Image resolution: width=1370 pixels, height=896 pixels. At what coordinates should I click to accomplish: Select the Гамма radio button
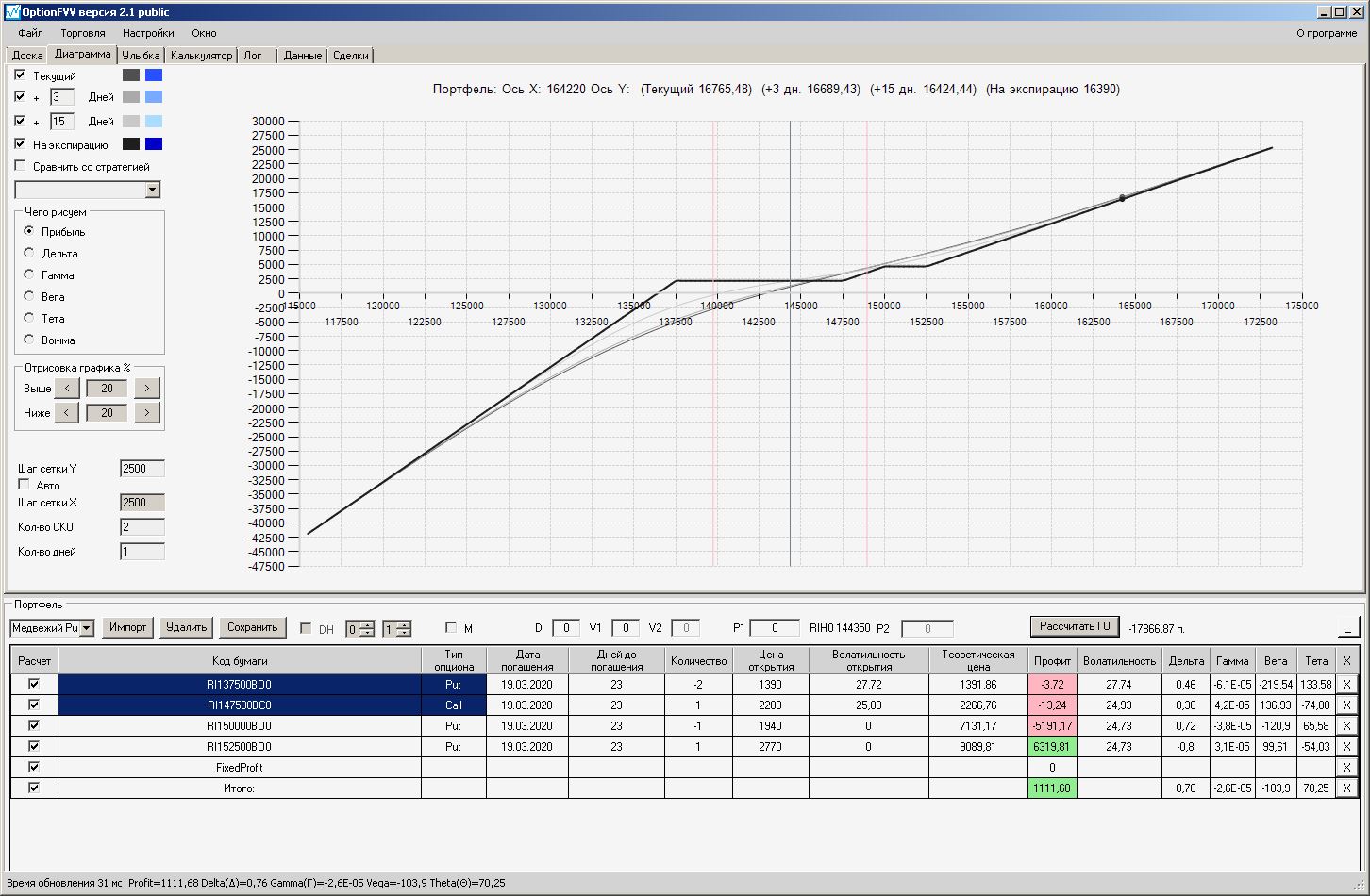click(x=29, y=274)
